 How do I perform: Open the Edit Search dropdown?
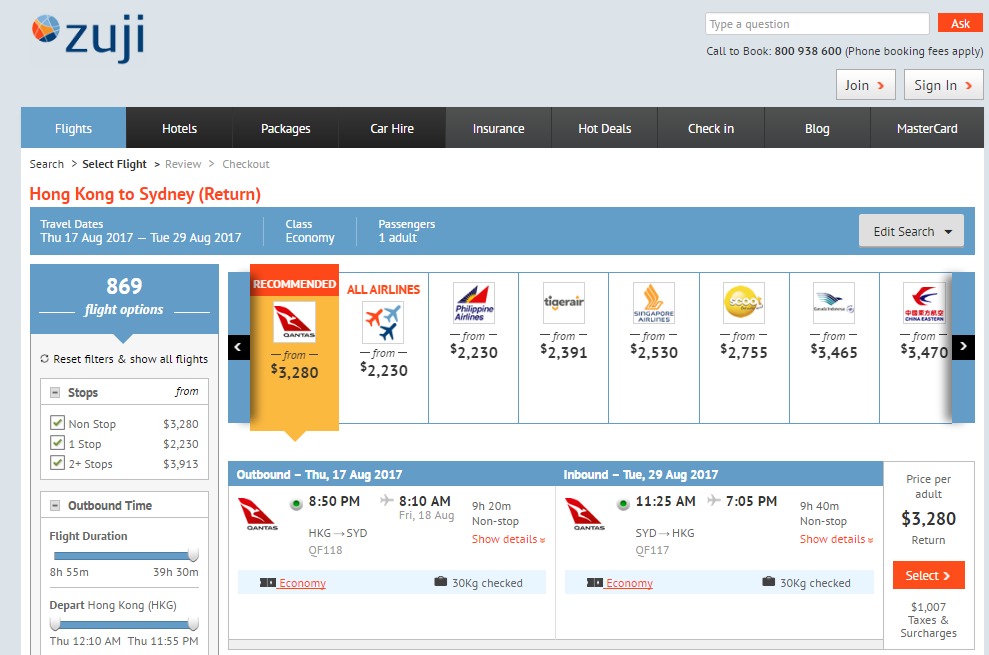[911, 231]
